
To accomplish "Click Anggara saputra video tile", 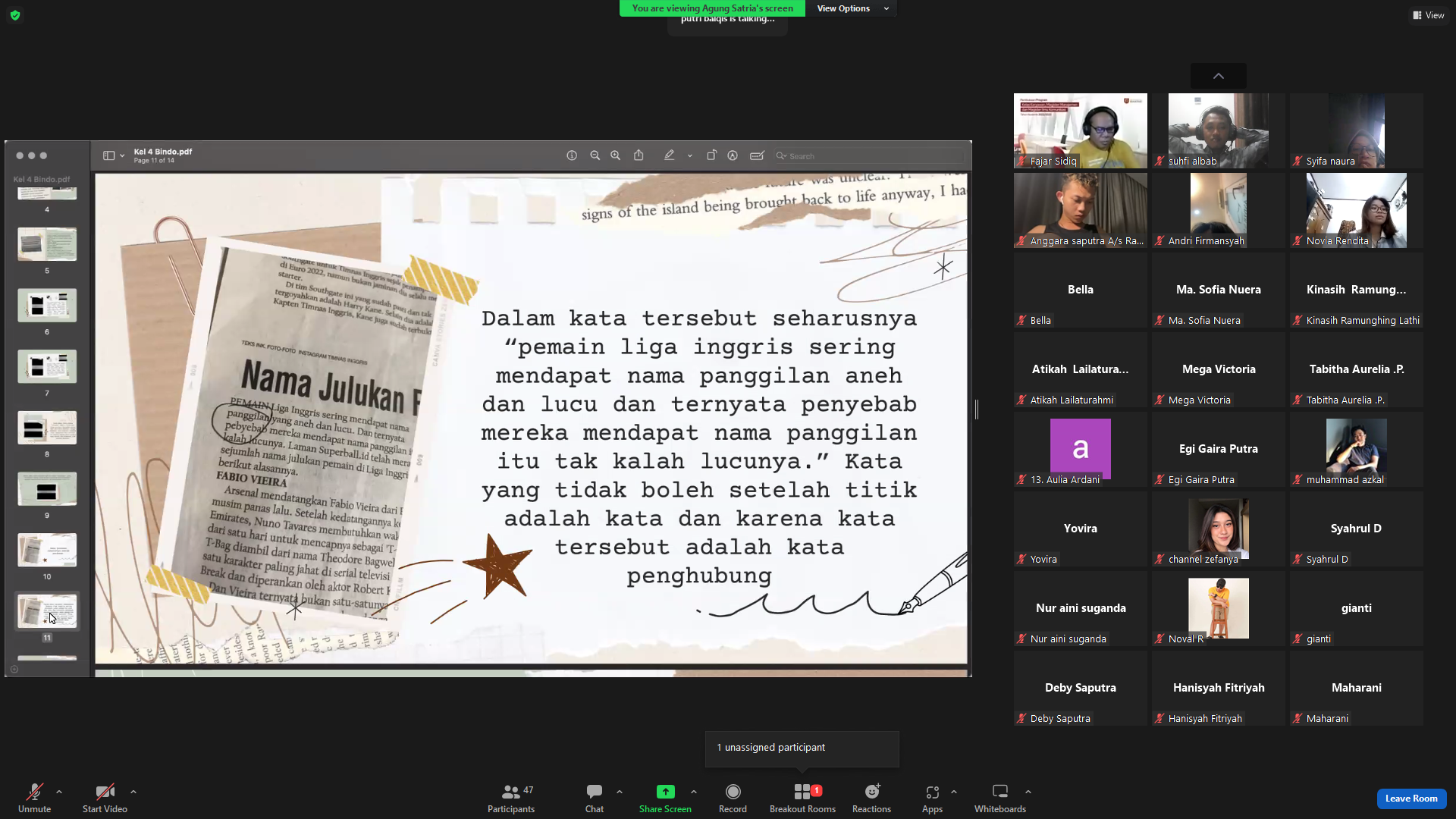I will click(x=1081, y=210).
